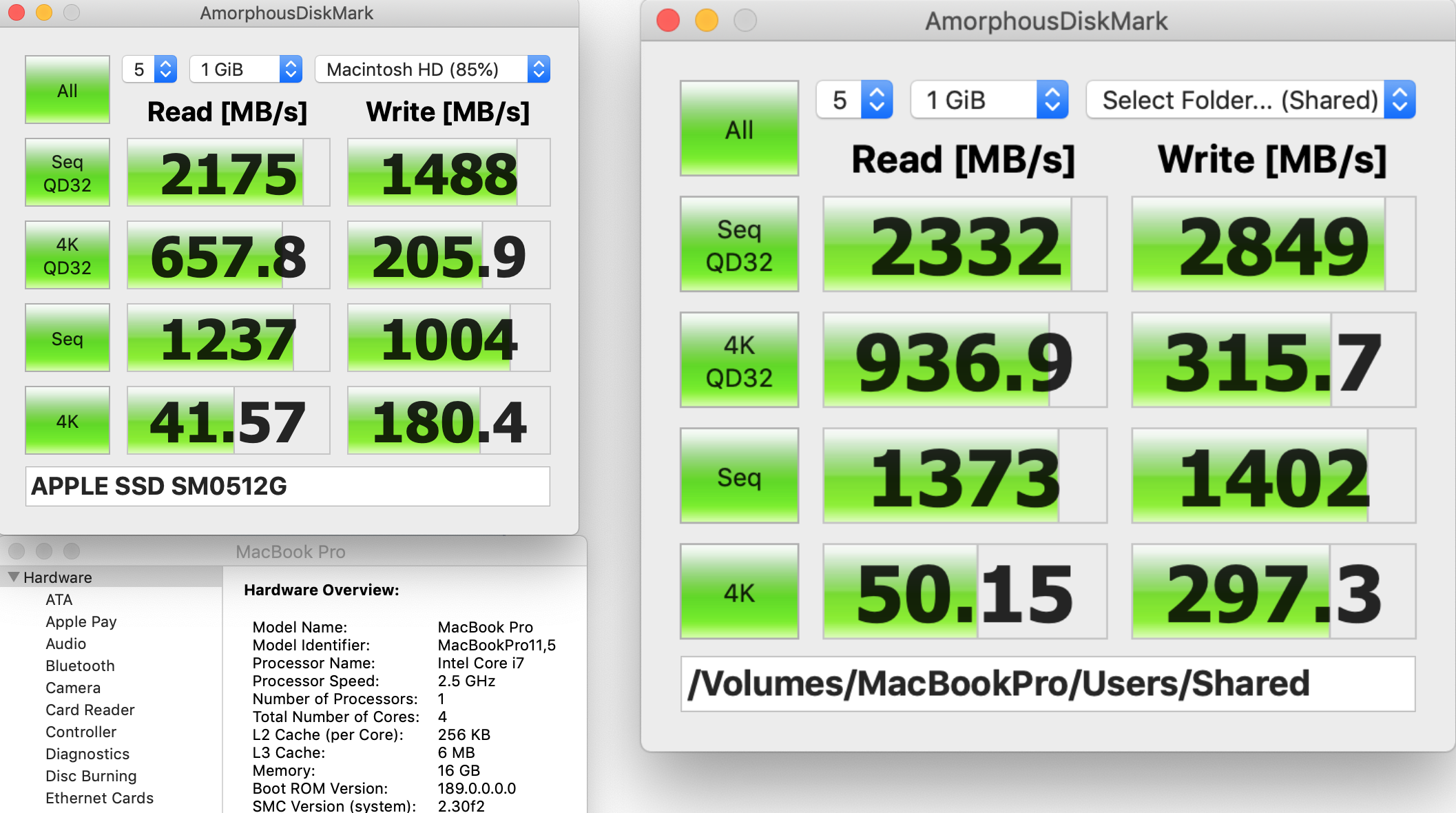
Task: Run All benchmarks on Macintosh HD
Action: [x=67, y=90]
